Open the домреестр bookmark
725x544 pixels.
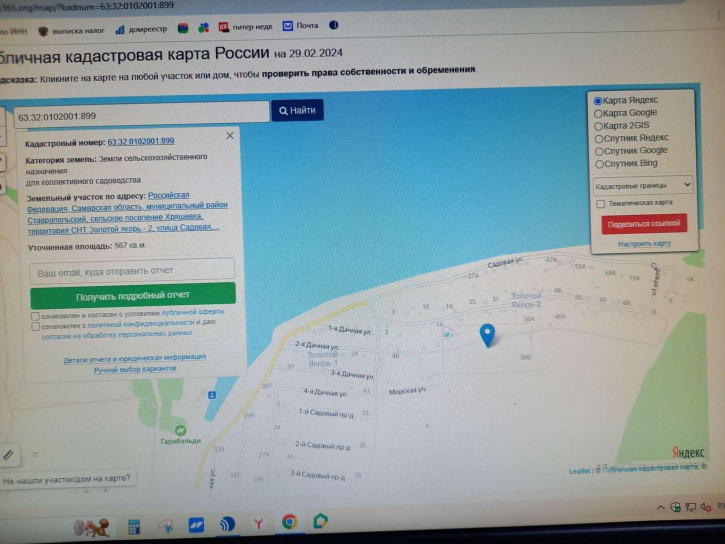(141, 29)
